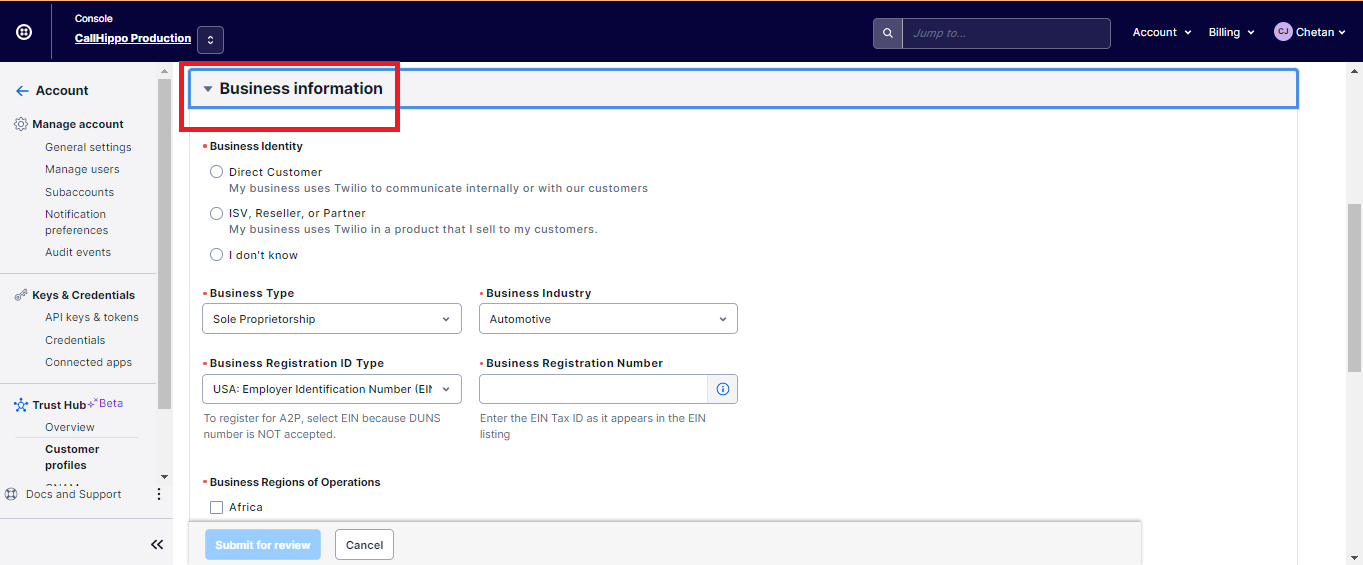
Task: Open the Twilio products grid icon
Action: coord(24,32)
